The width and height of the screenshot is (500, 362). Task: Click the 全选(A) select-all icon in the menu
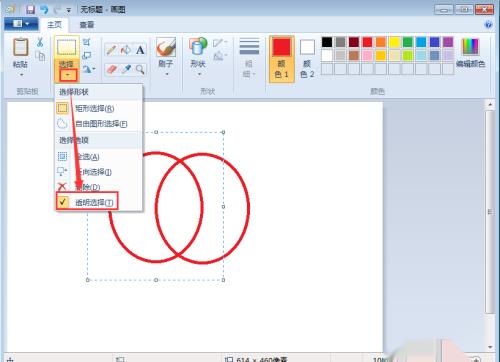point(62,156)
